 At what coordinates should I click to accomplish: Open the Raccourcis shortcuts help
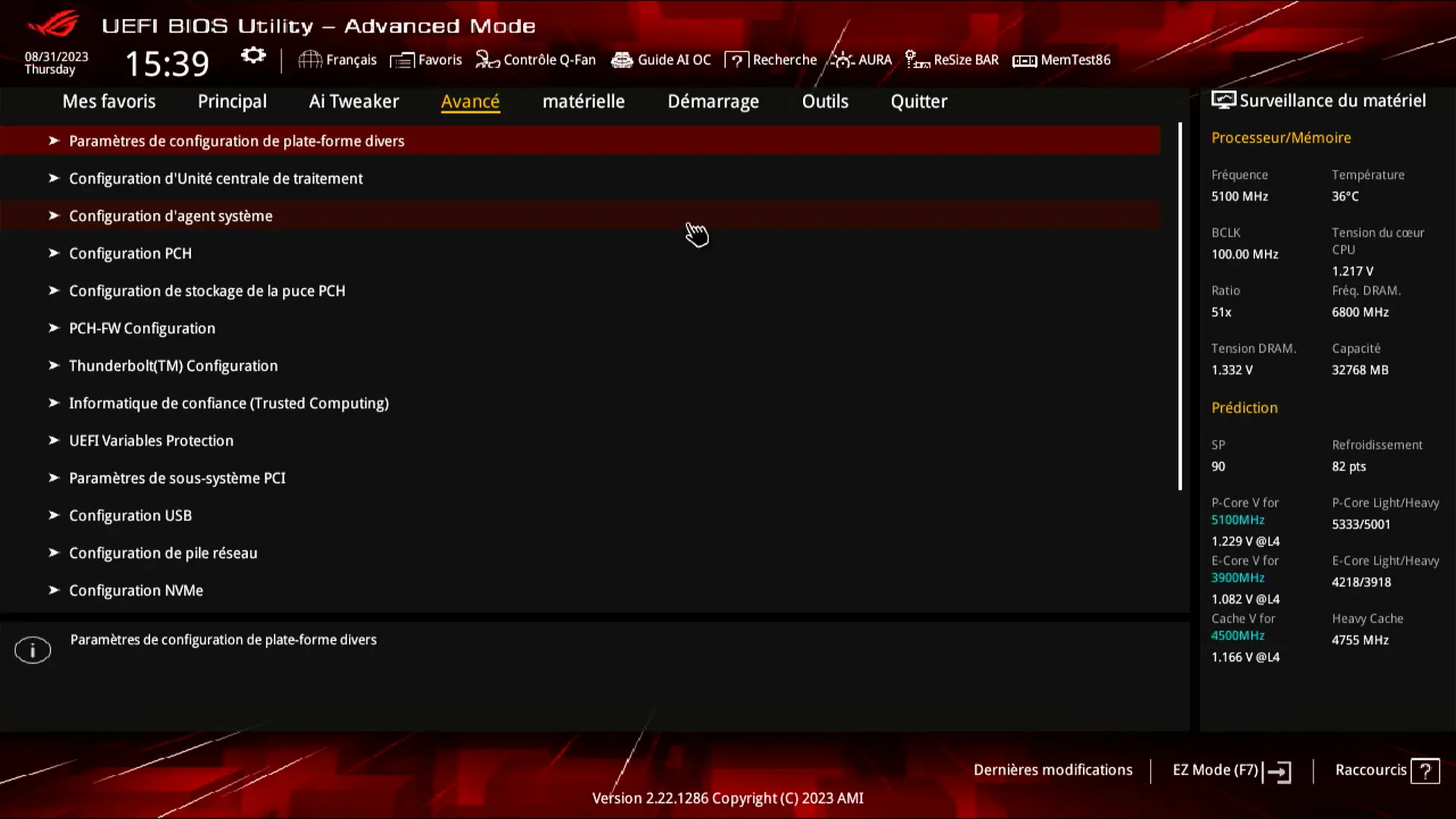click(x=1387, y=770)
